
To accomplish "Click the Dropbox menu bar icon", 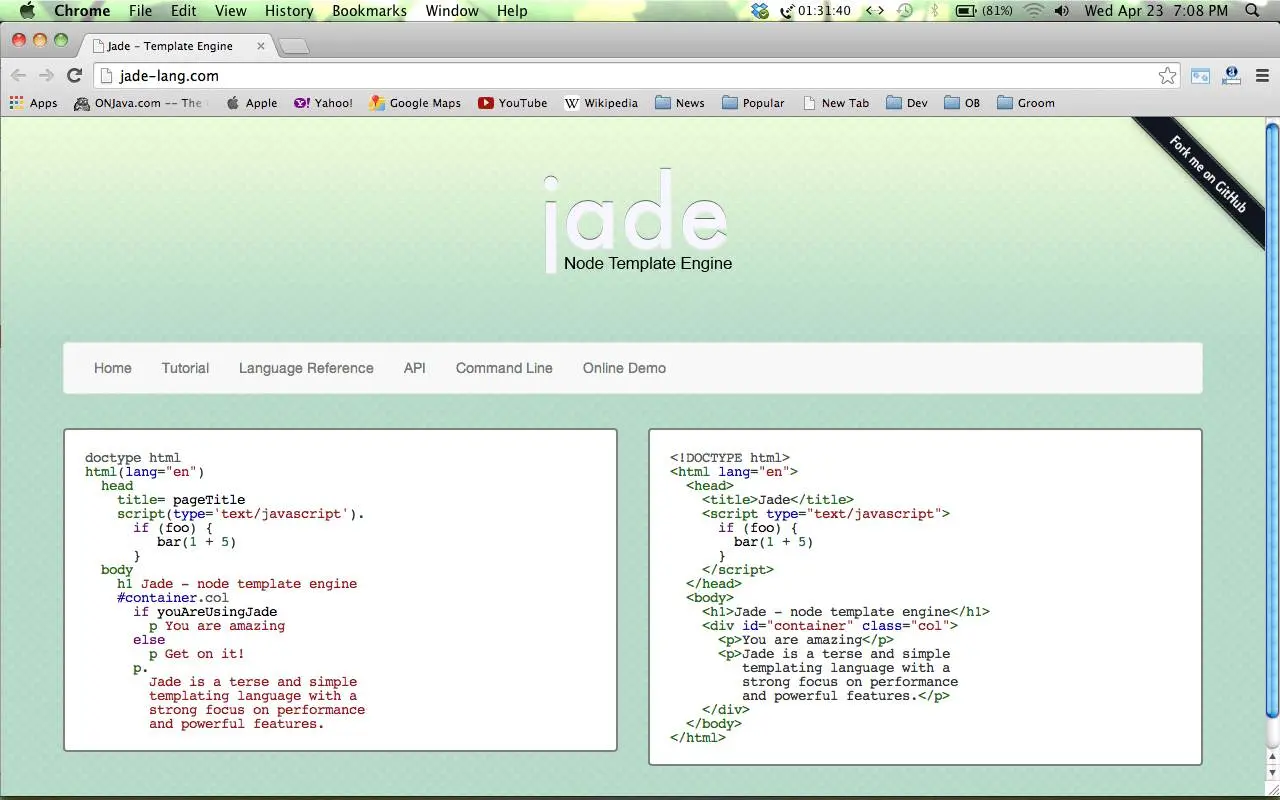I will pos(761,11).
